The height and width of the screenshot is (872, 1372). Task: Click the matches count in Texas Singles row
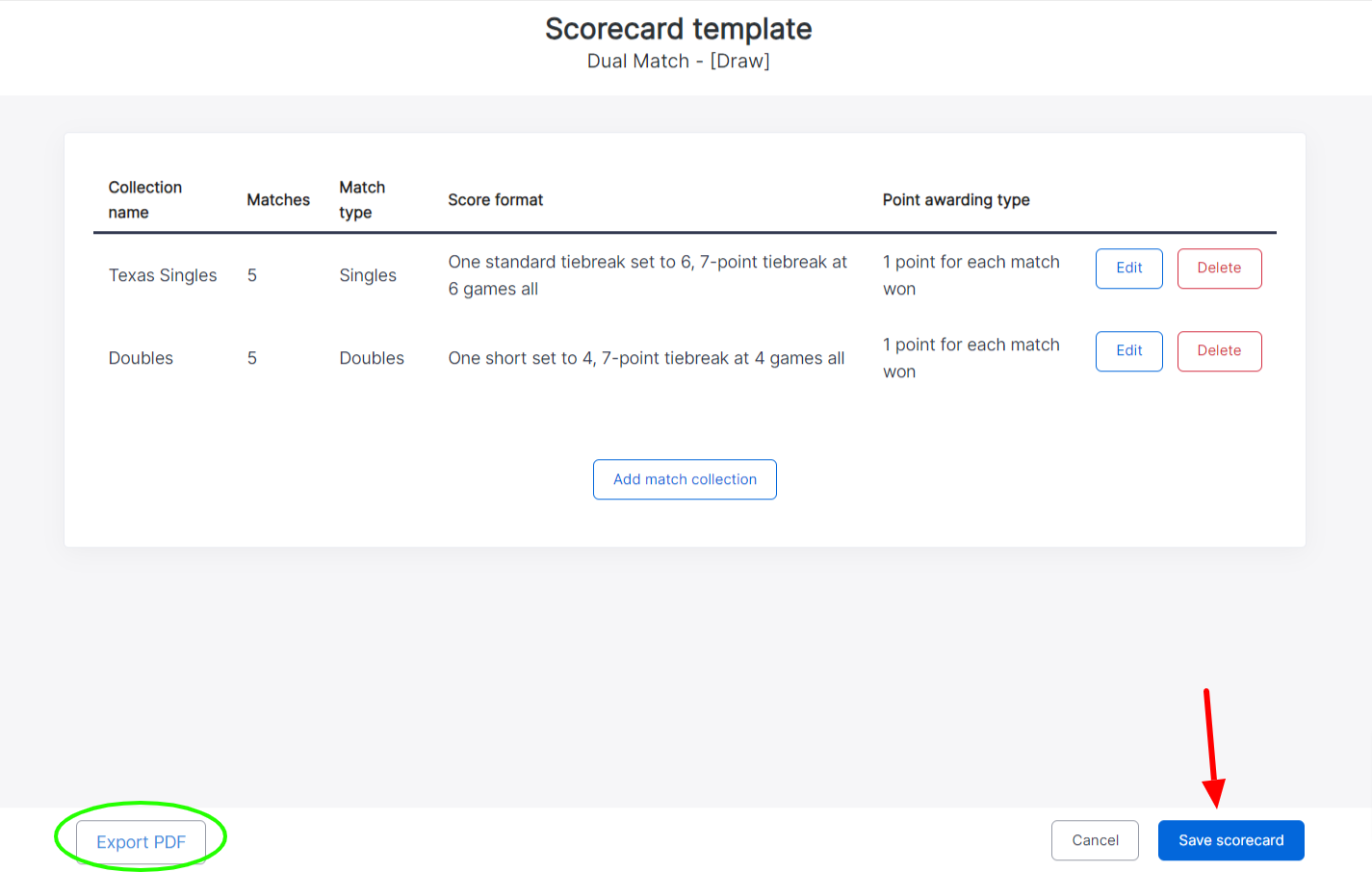pyautogui.click(x=252, y=275)
